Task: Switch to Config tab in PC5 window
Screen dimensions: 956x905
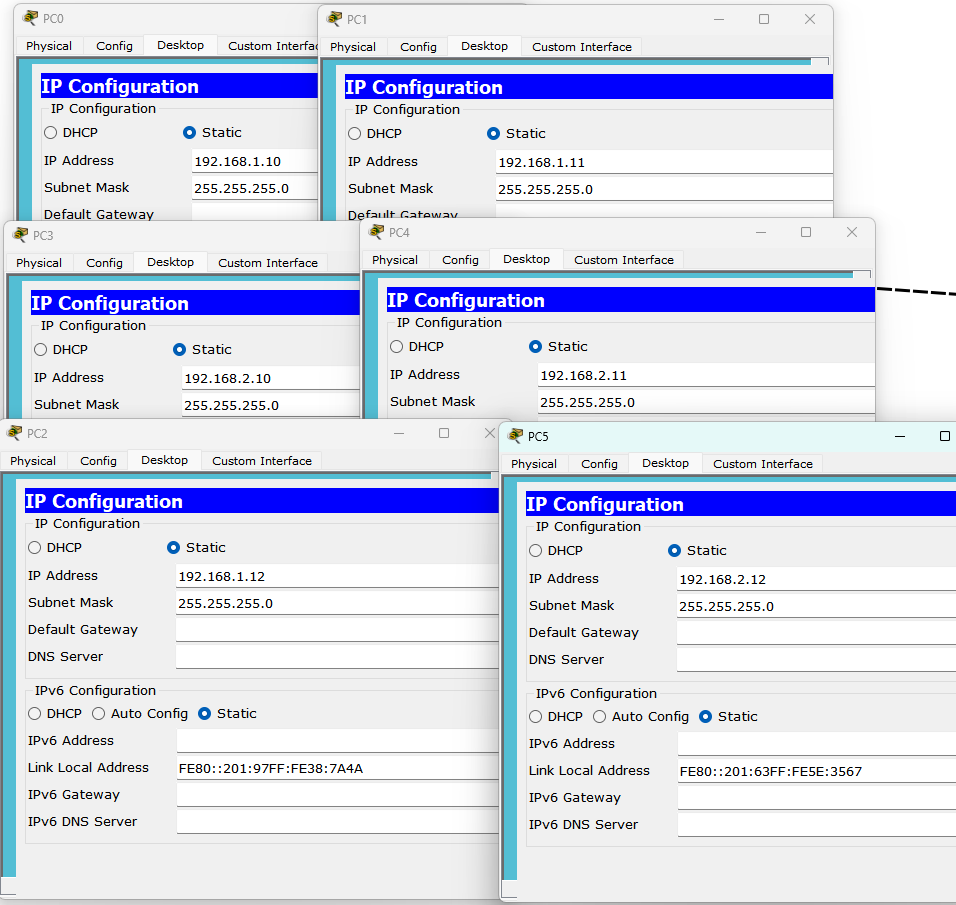Action: [599, 463]
